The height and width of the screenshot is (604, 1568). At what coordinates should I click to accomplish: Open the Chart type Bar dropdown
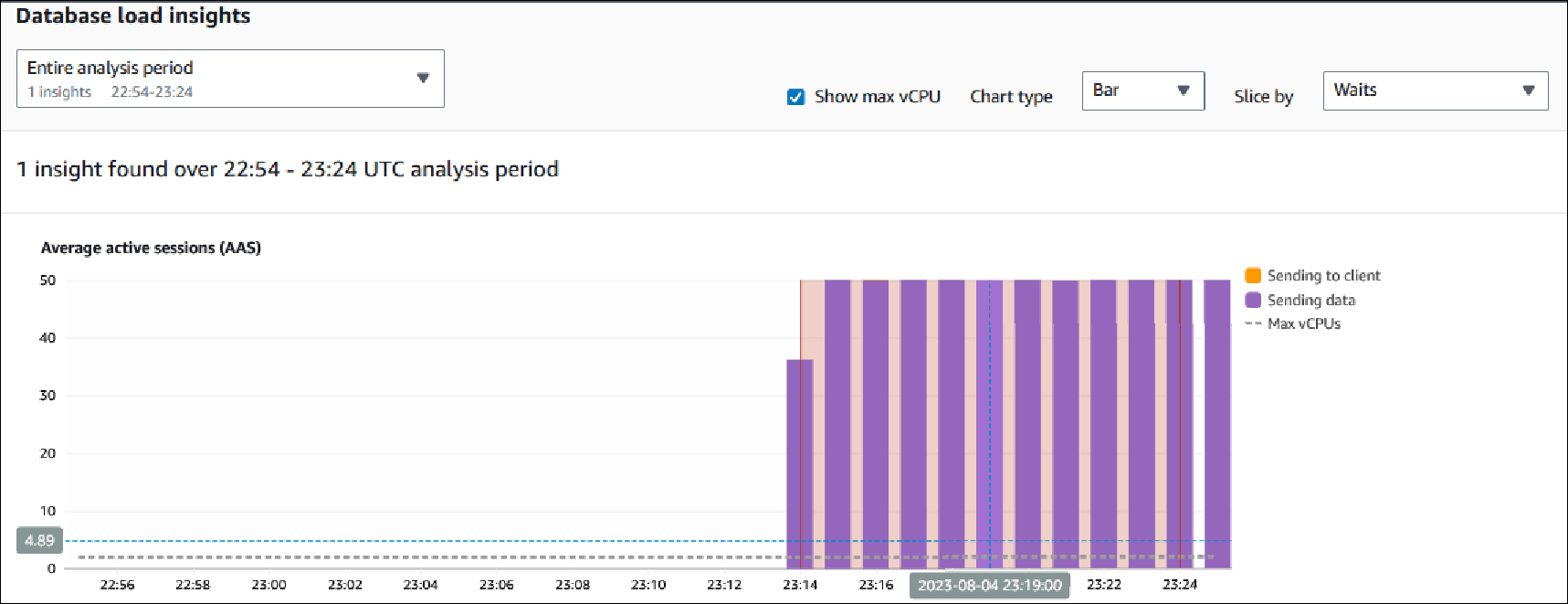pos(1142,90)
